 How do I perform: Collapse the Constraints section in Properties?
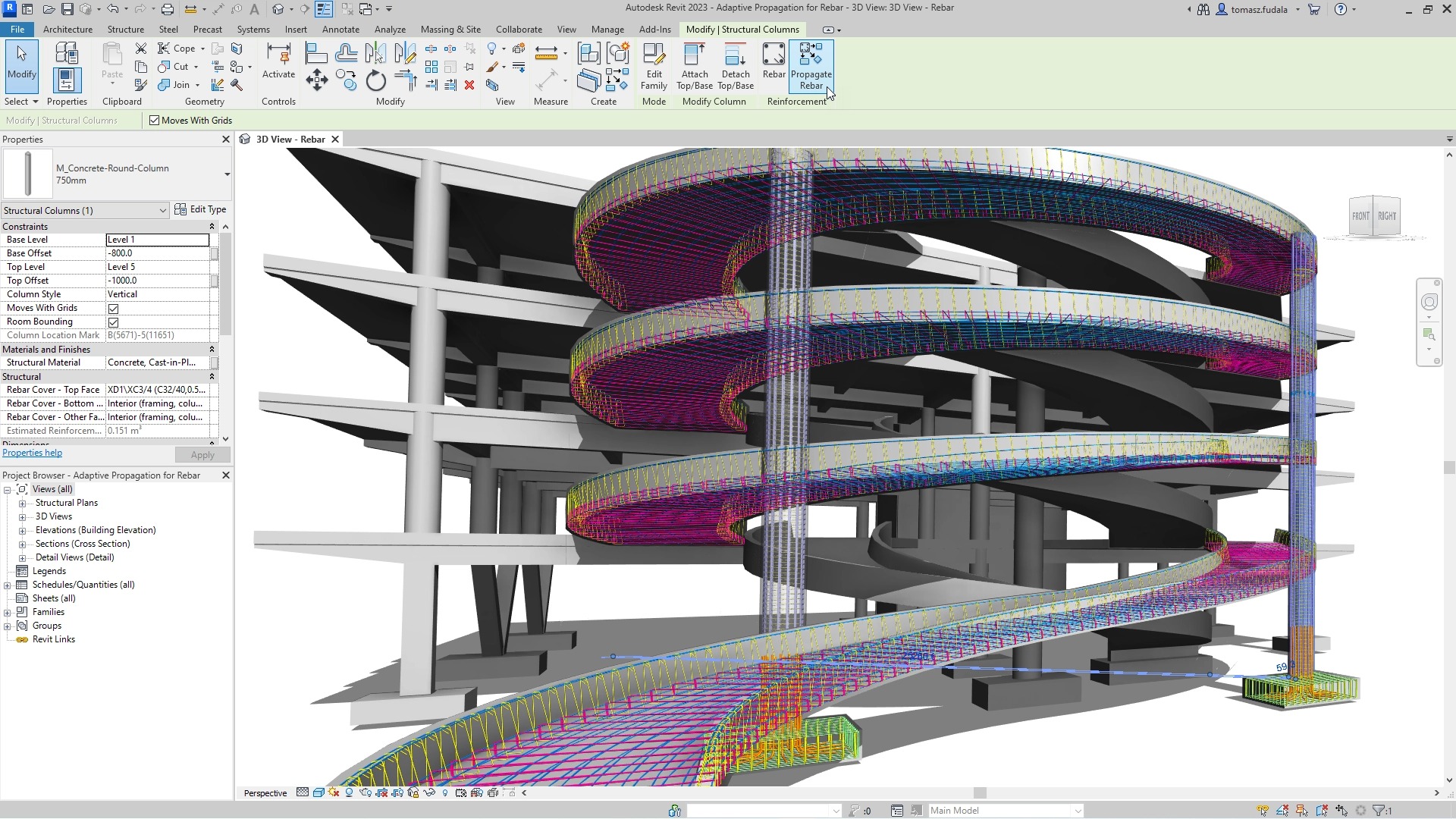coord(212,226)
